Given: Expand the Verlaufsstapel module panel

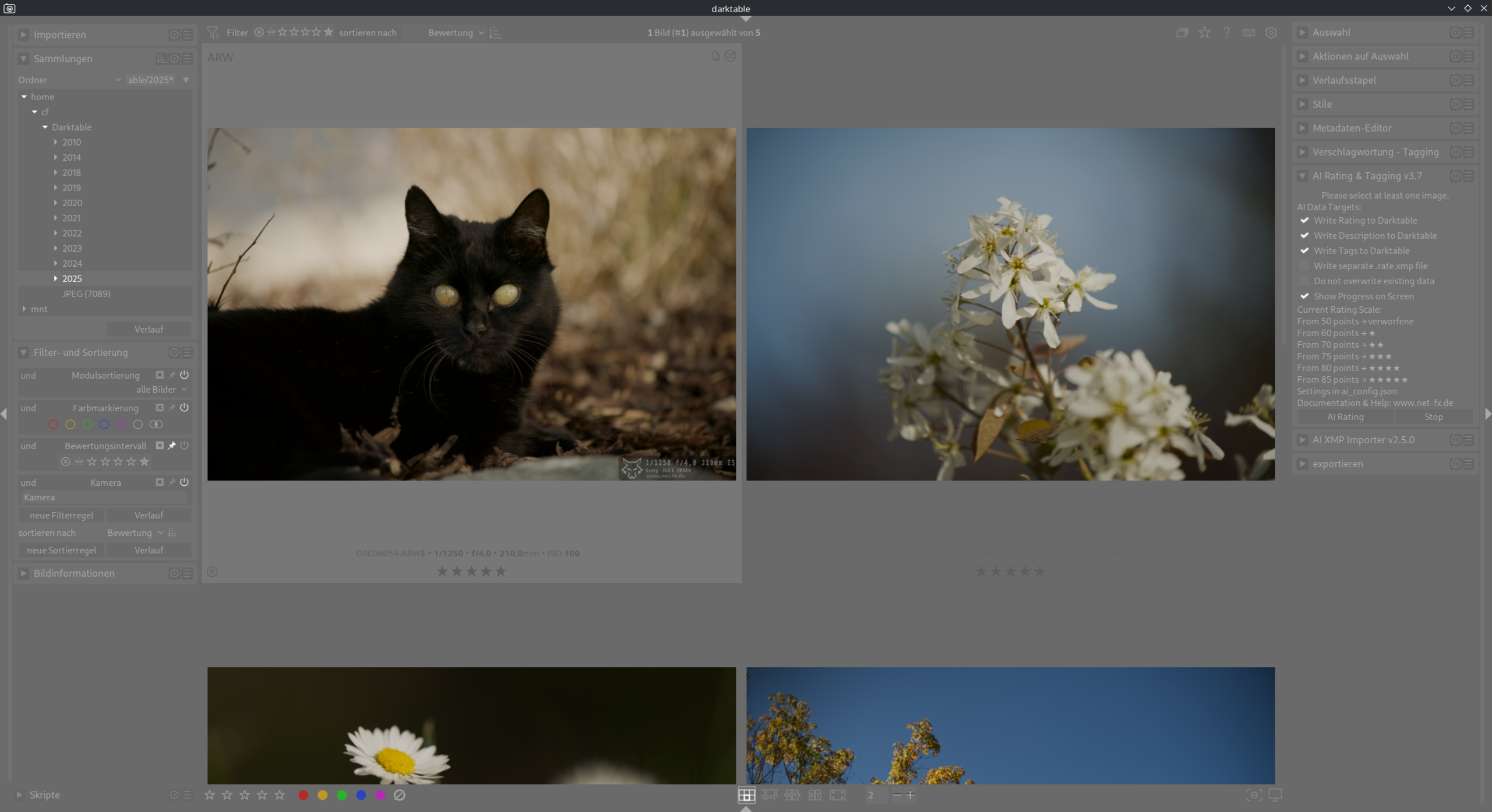Looking at the screenshot, I should (x=1344, y=80).
